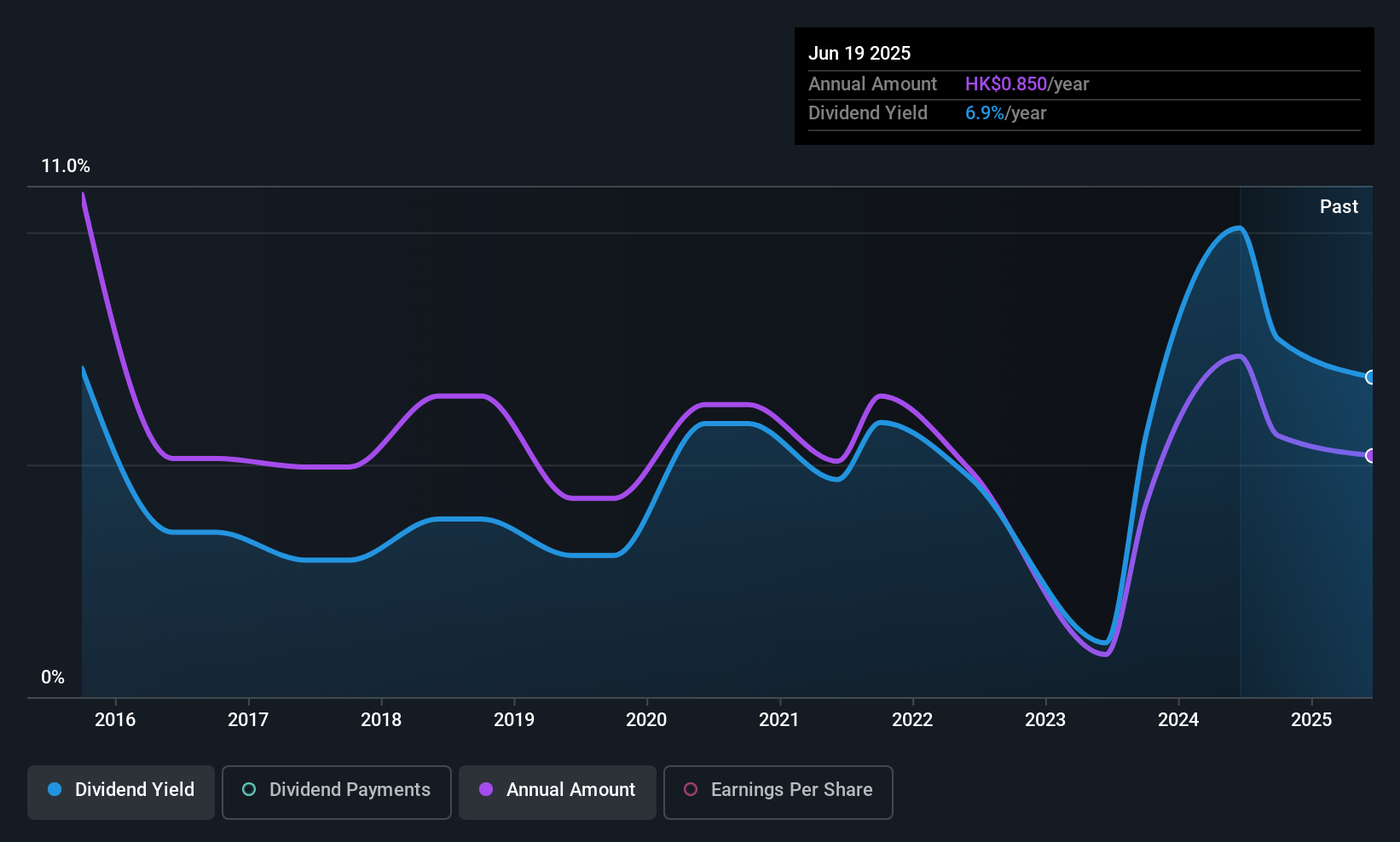Click the teal Dividend Payments legend circle
The height and width of the screenshot is (842, 1400).
pyautogui.click(x=249, y=789)
